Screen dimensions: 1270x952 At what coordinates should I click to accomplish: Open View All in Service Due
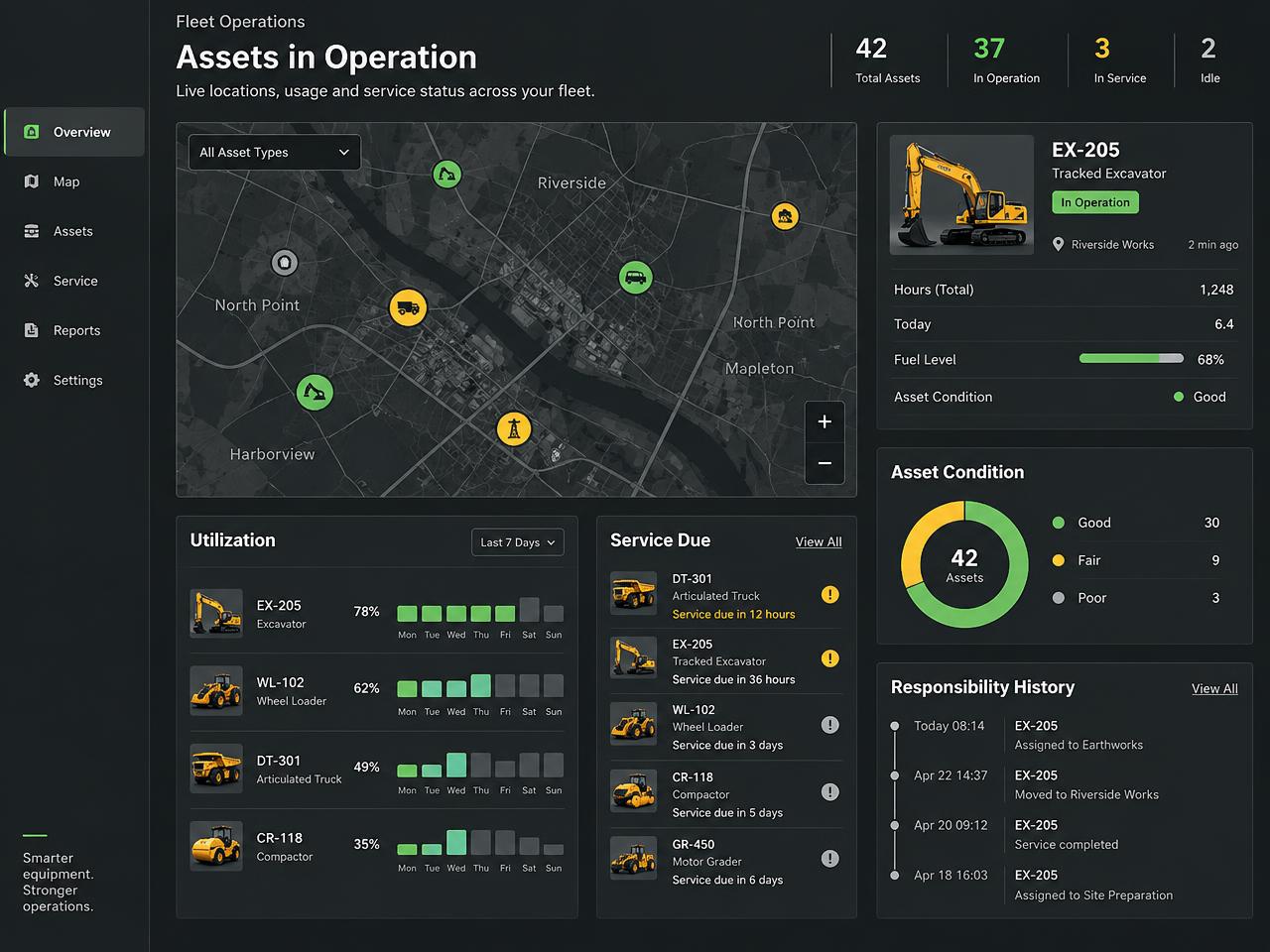[x=819, y=541]
